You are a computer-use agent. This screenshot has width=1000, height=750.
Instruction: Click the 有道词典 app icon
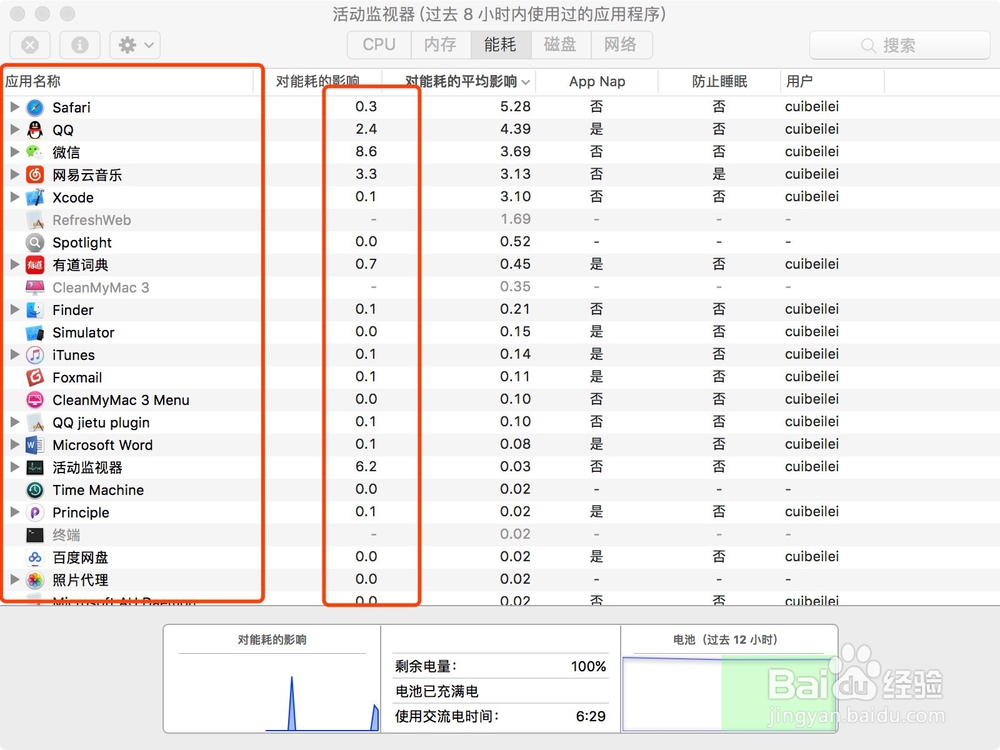tap(35, 265)
